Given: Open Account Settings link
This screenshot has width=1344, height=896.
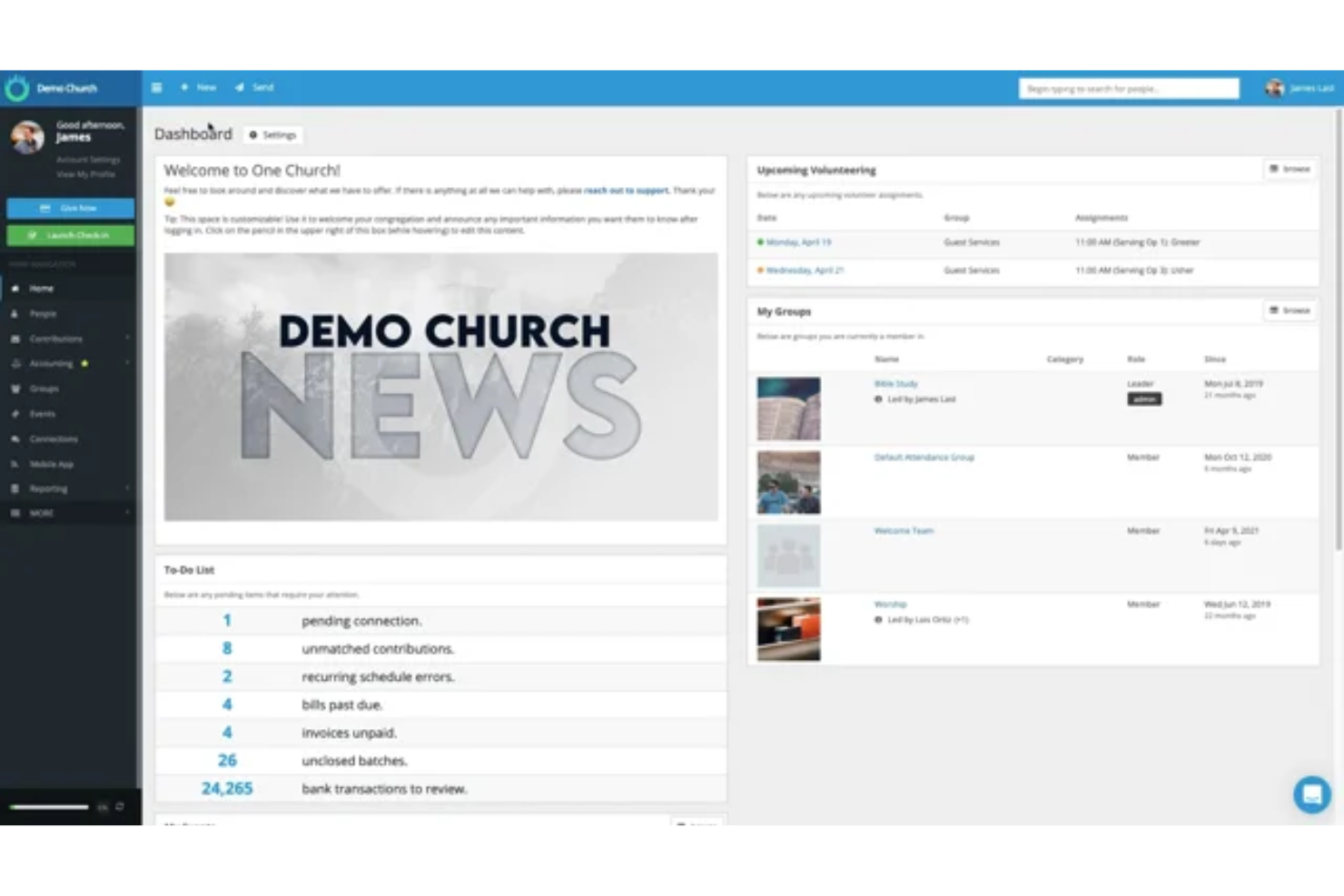Looking at the screenshot, I should [88, 160].
